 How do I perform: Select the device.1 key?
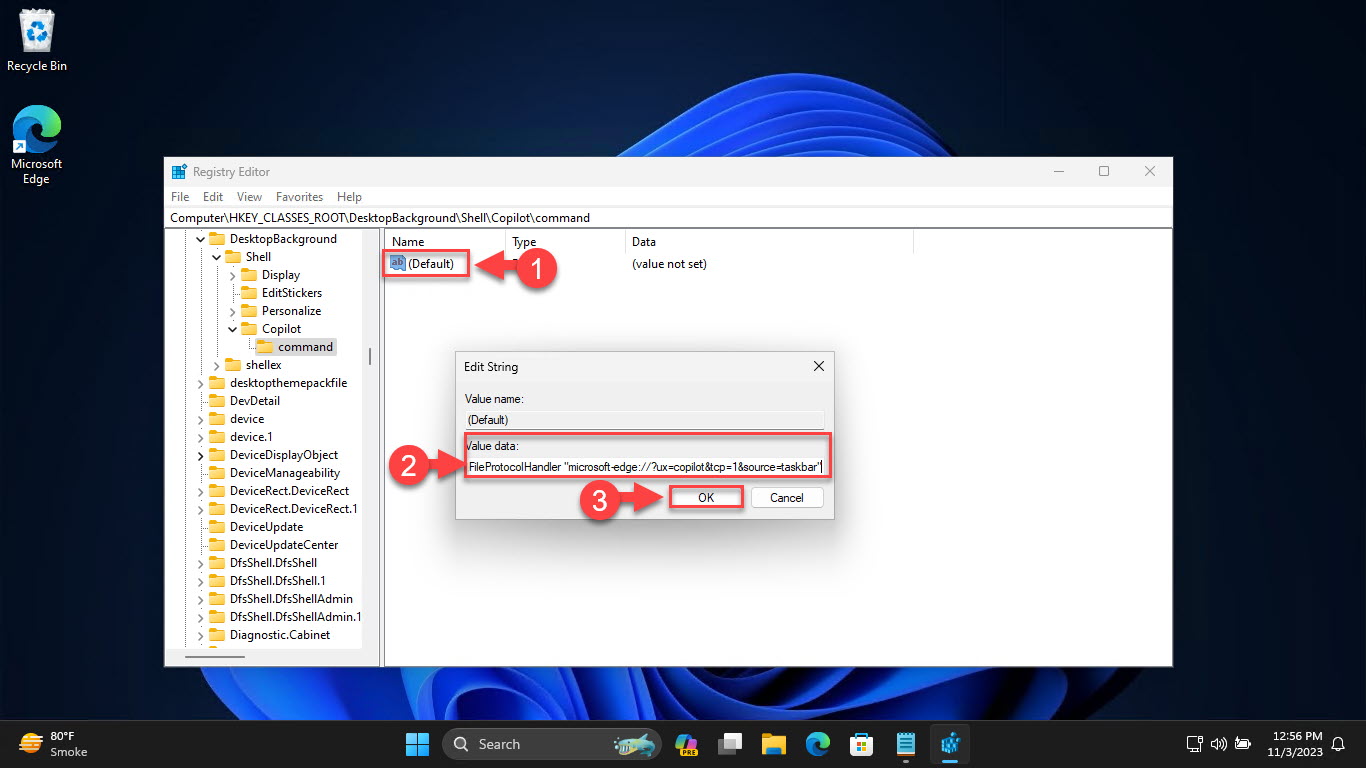(250, 437)
